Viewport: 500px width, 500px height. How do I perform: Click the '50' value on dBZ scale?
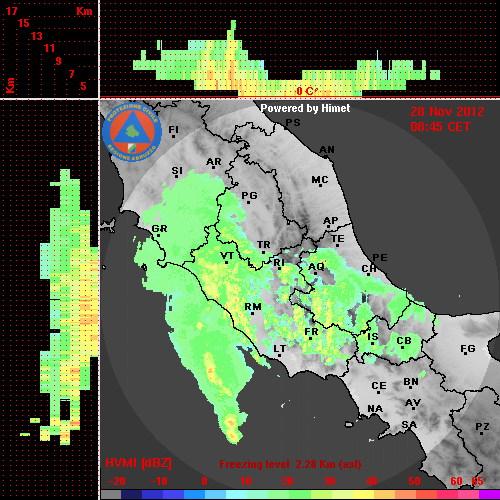point(415,481)
